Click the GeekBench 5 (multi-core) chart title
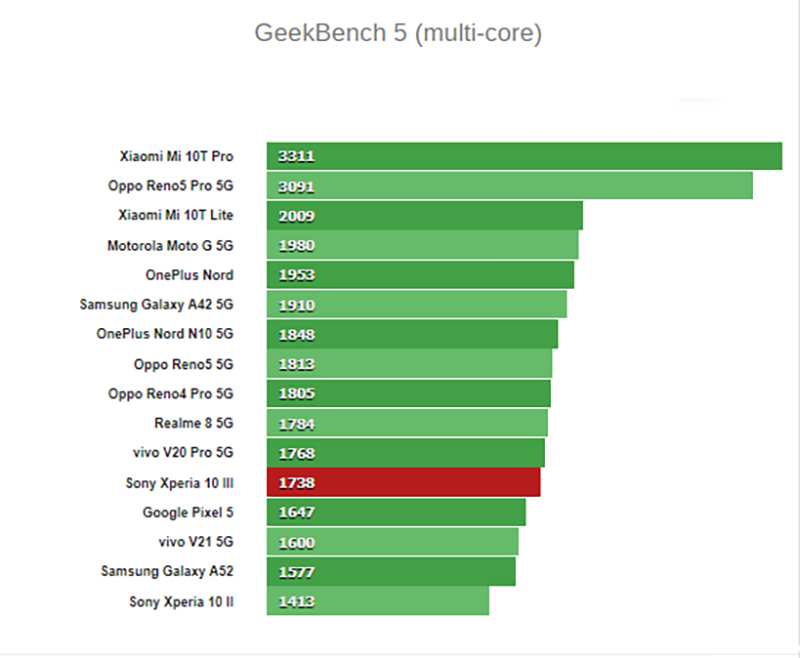800x658 pixels. pos(398,33)
